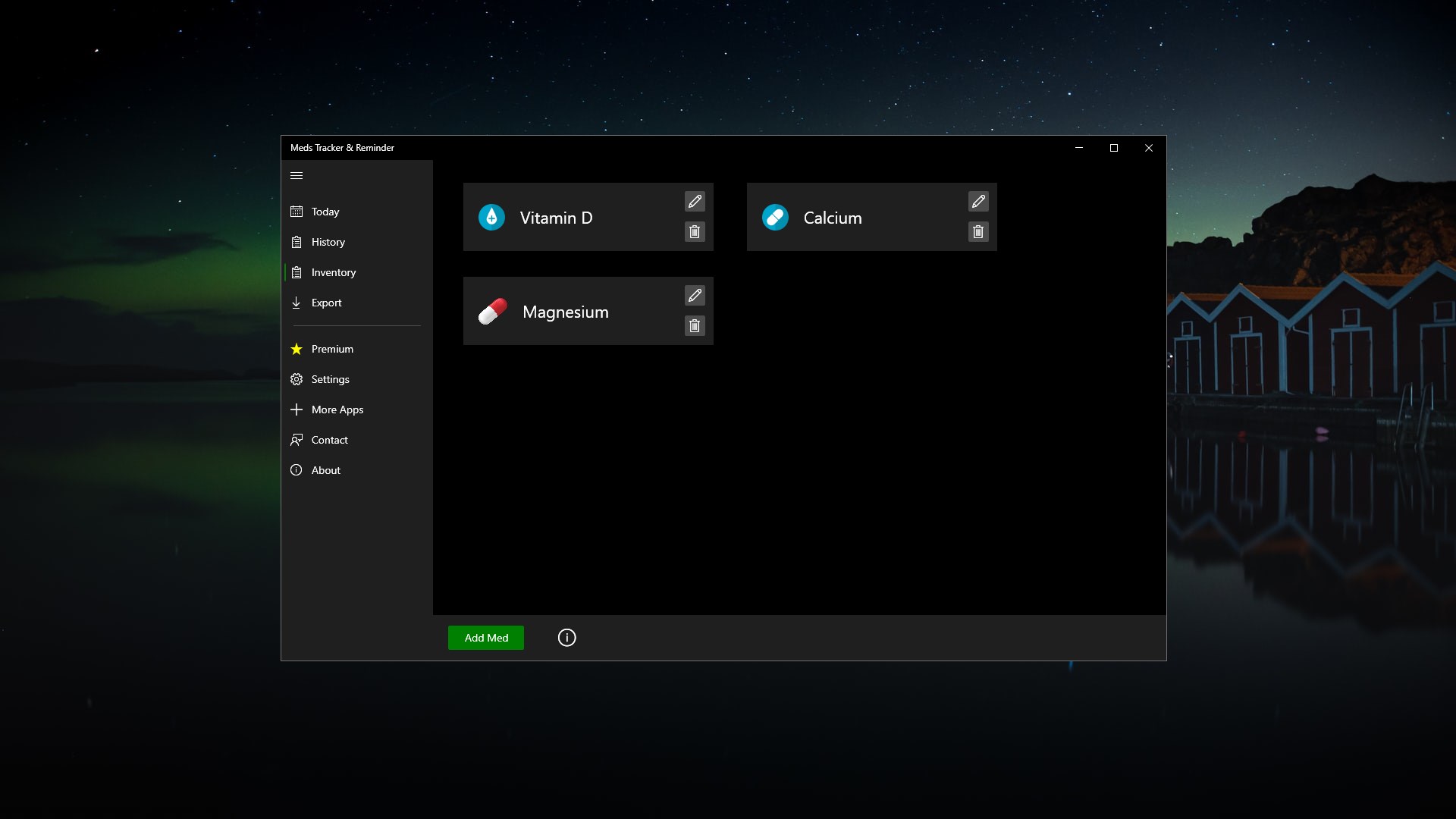
Task: Click the Vitamin D droplet icon
Action: pyautogui.click(x=491, y=218)
